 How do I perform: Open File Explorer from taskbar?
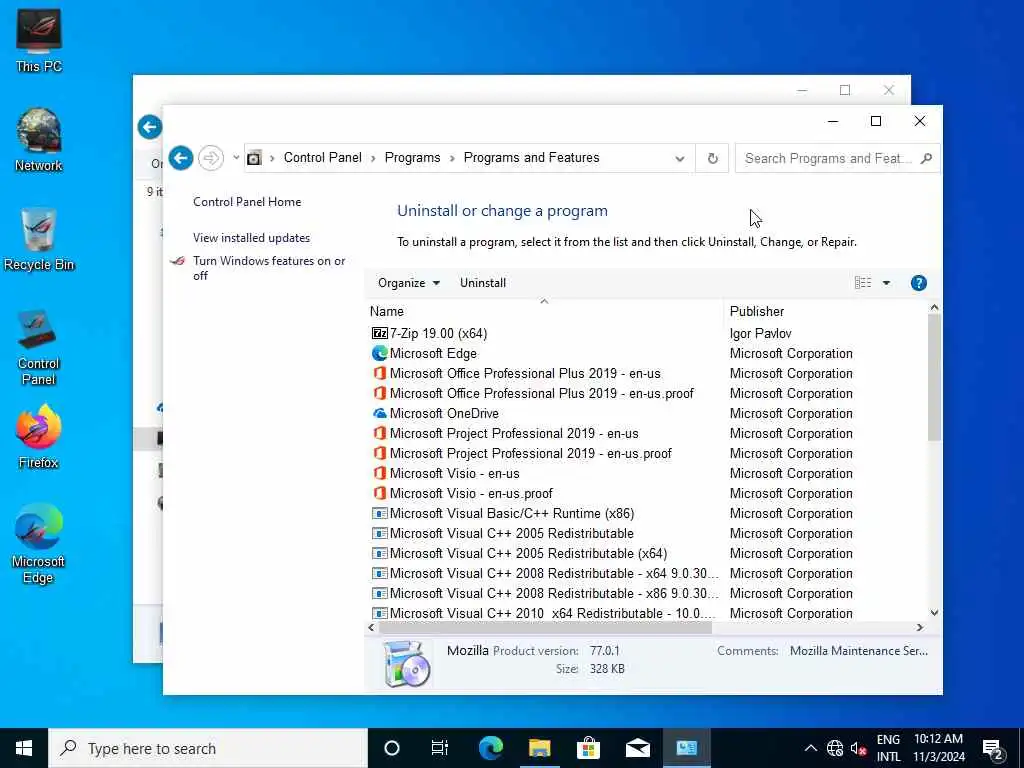[x=539, y=748]
